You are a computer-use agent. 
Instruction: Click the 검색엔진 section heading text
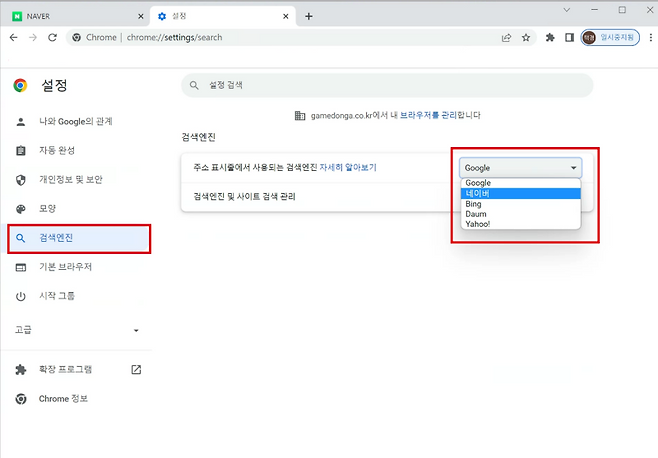[198, 137]
